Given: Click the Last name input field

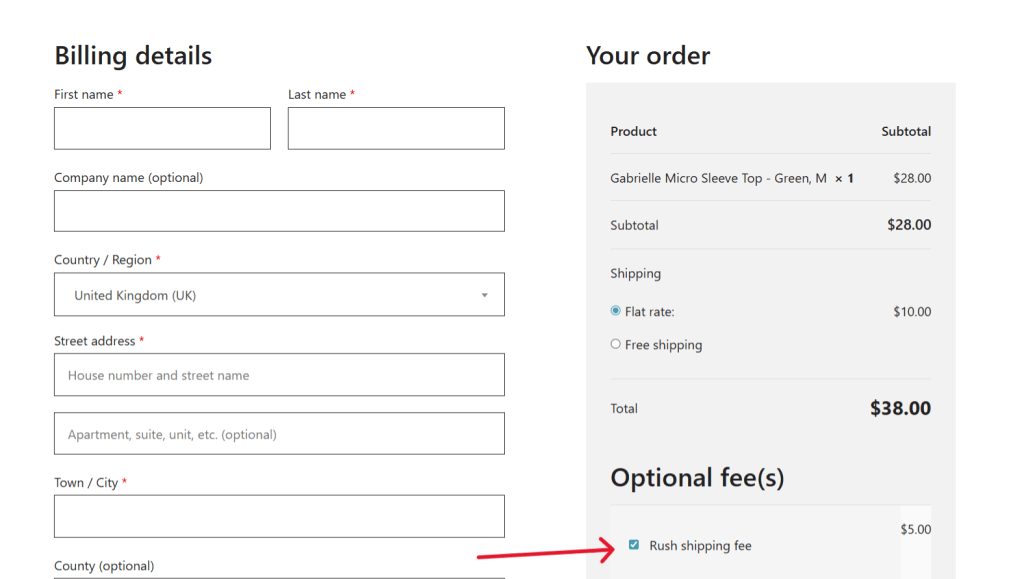Looking at the screenshot, I should coord(396,129).
